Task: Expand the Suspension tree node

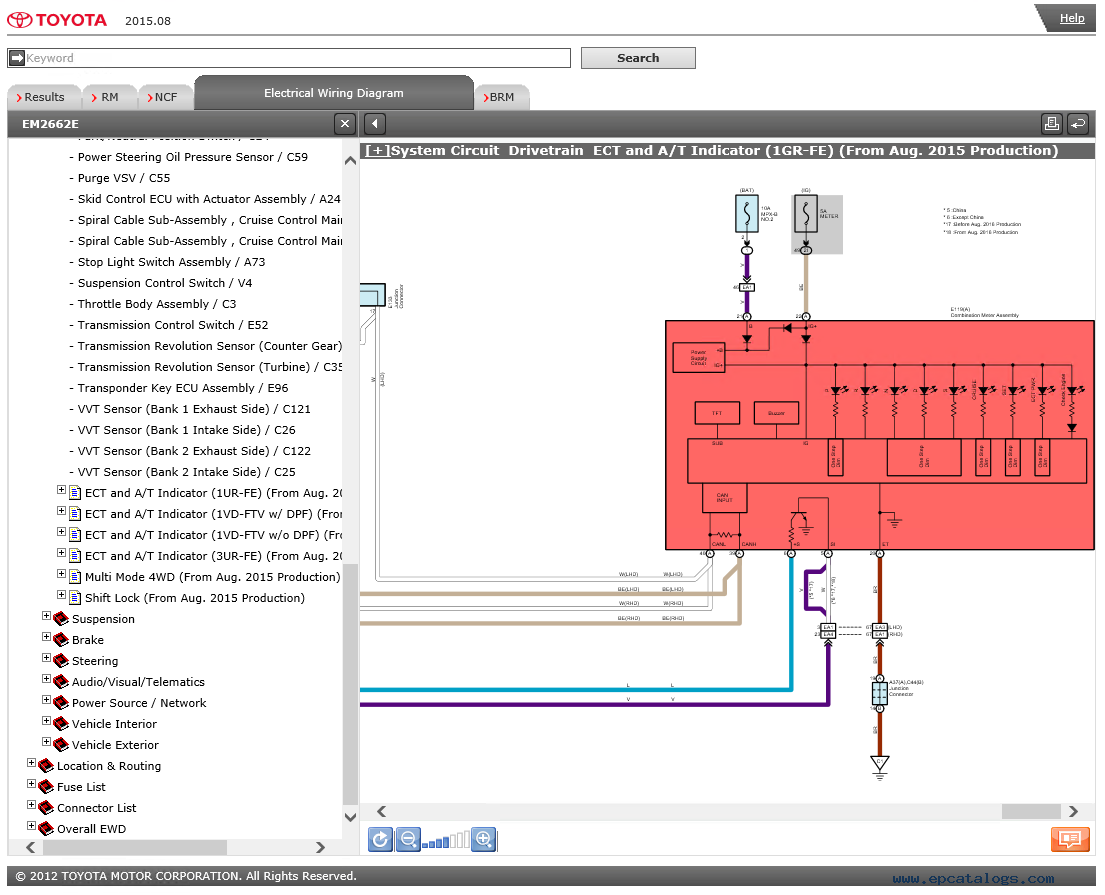Action: point(47,616)
